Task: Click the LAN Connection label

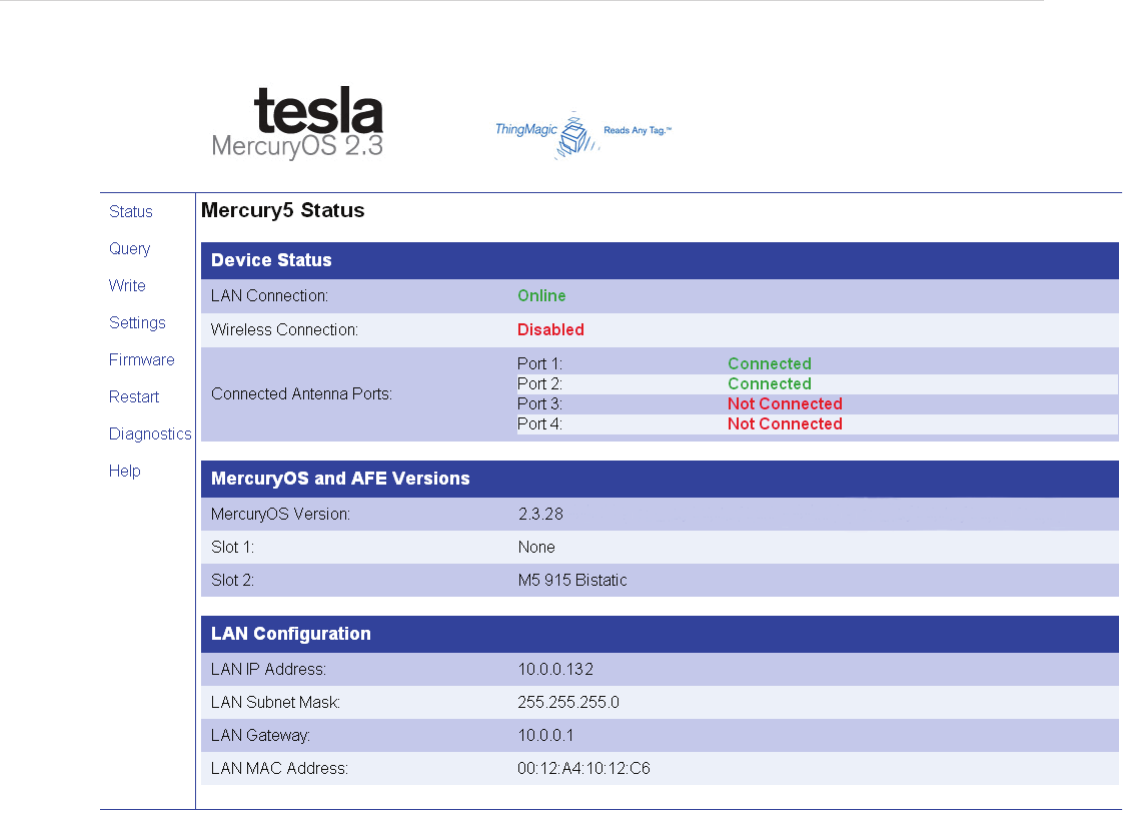Action: tap(269, 296)
